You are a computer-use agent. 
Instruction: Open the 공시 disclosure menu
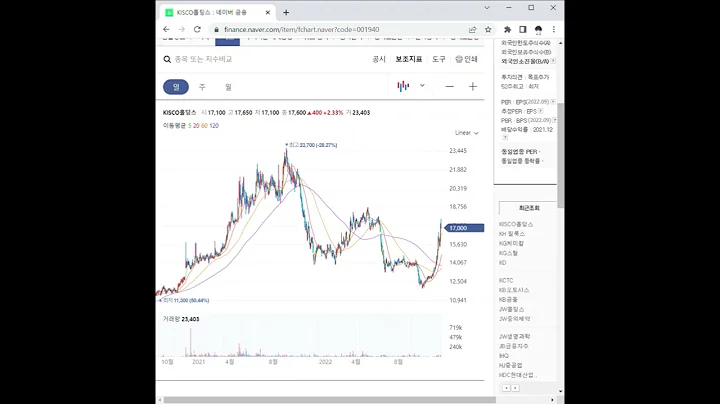click(x=379, y=59)
